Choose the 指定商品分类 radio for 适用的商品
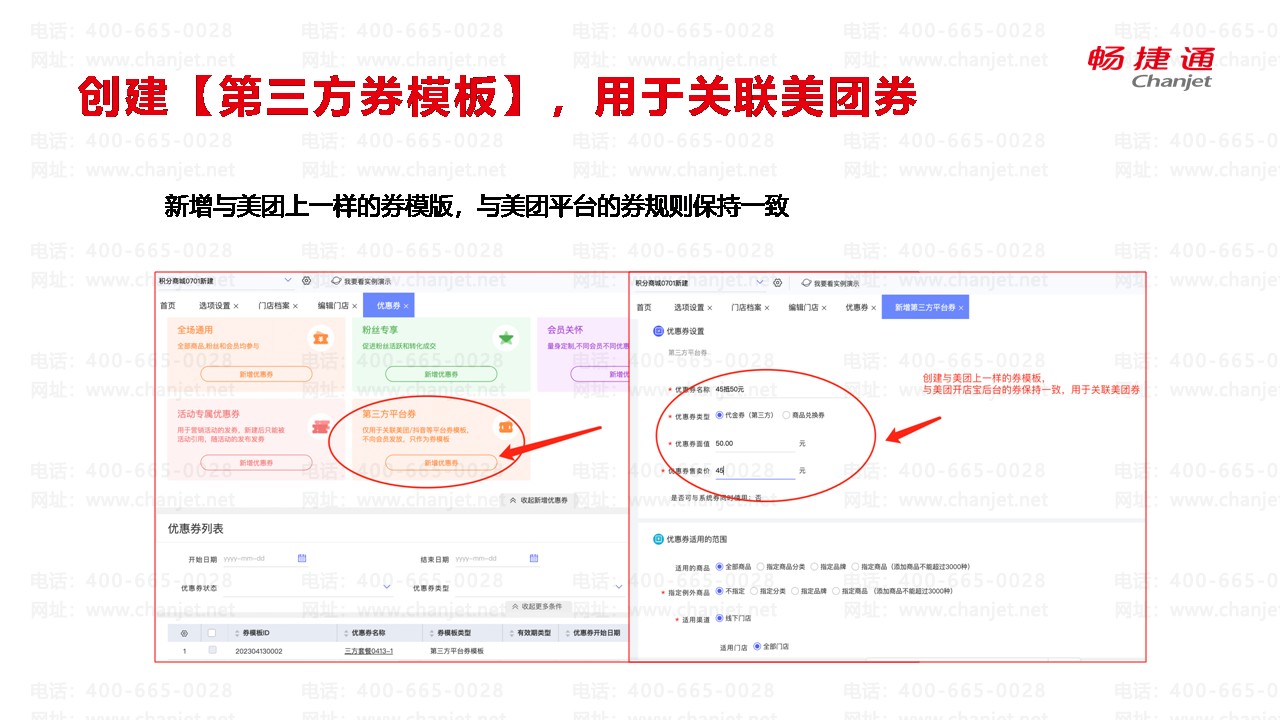Image resolution: width=1280 pixels, height=720 pixels. pos(761,567)
